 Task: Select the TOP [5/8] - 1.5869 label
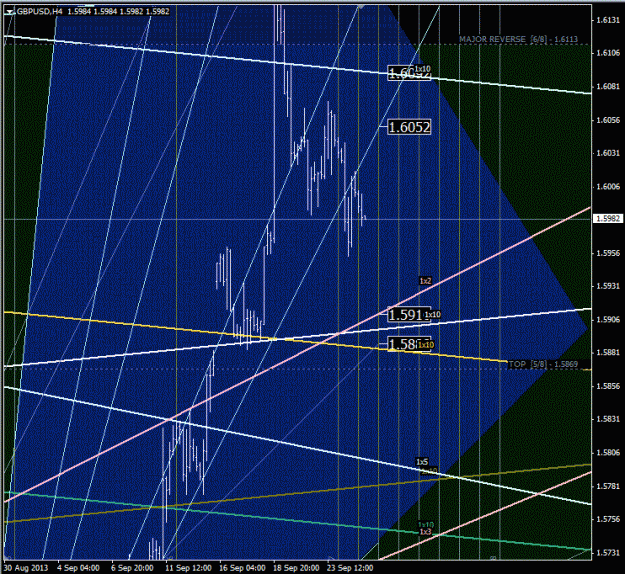(x=543, y=364)
